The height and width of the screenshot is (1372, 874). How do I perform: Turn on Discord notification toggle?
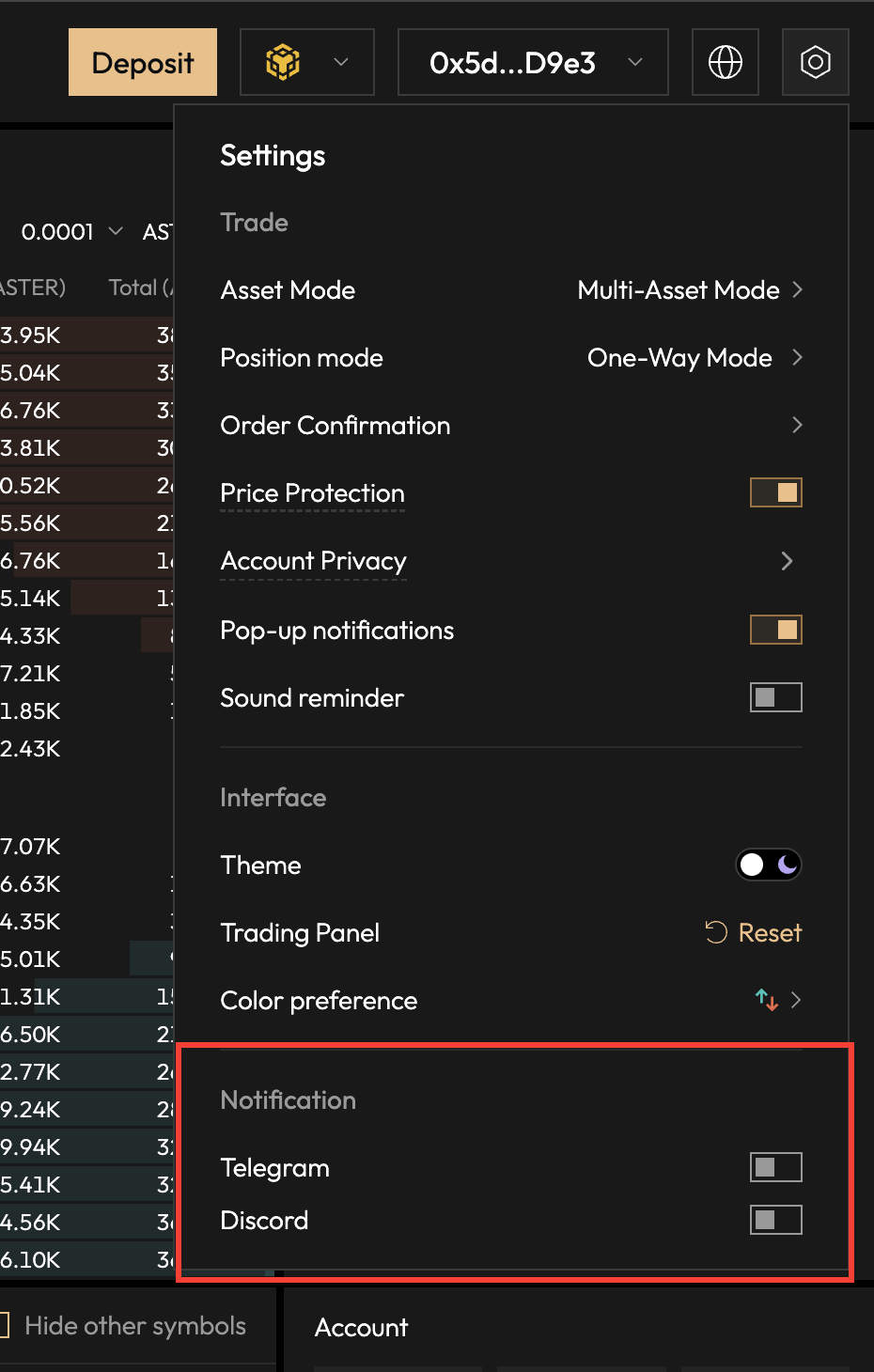[x=775, y=1220]
